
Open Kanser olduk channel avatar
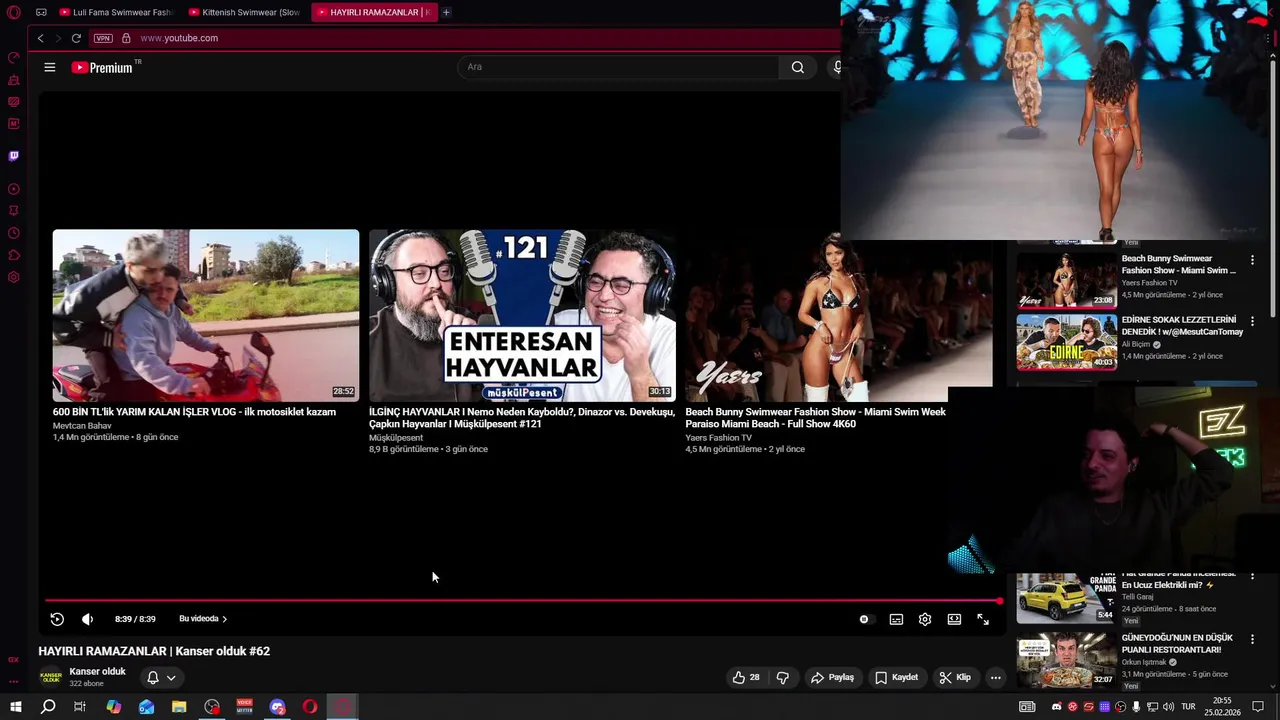tap(50, 677)
